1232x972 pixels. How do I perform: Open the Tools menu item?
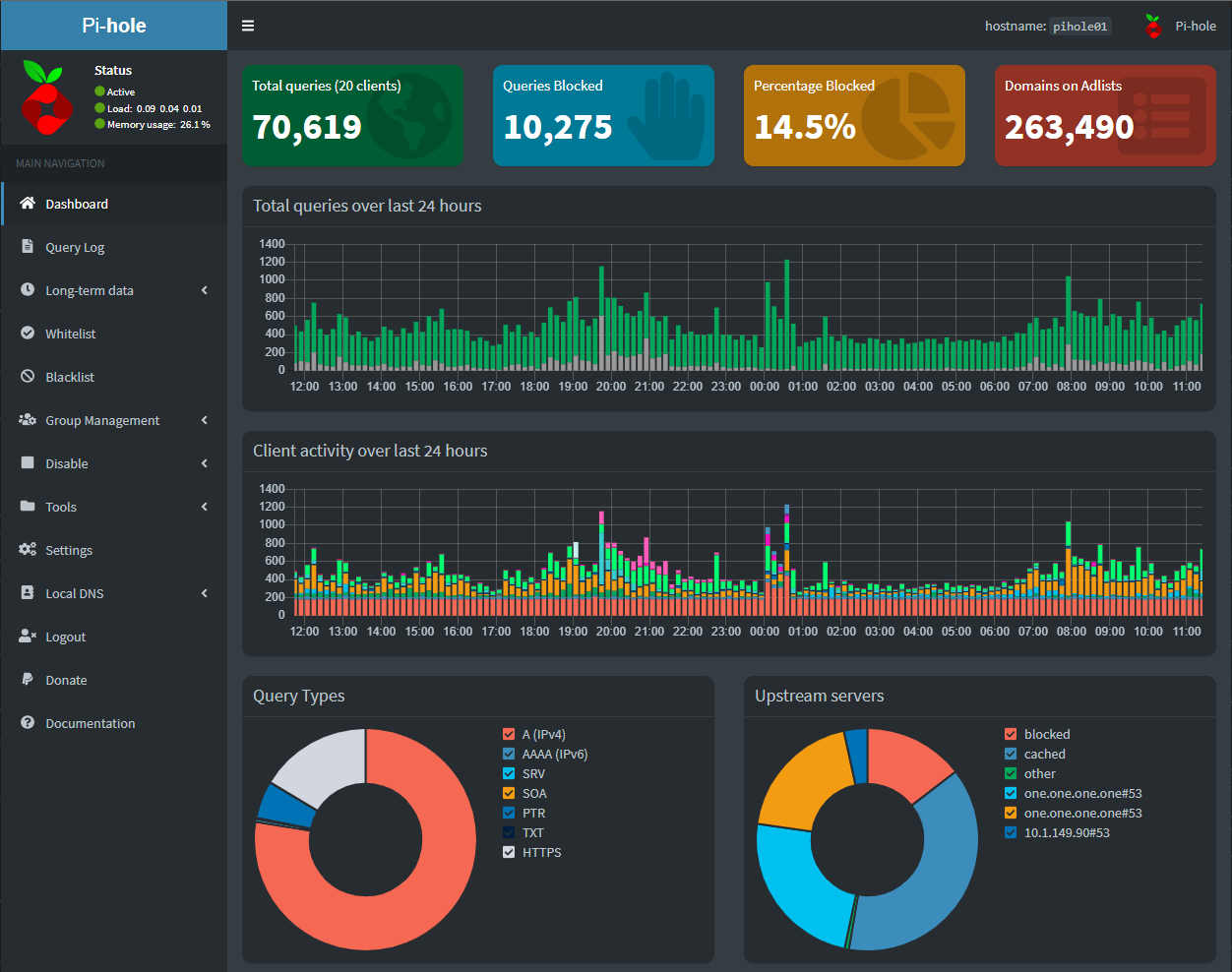[x=114, y=507]
